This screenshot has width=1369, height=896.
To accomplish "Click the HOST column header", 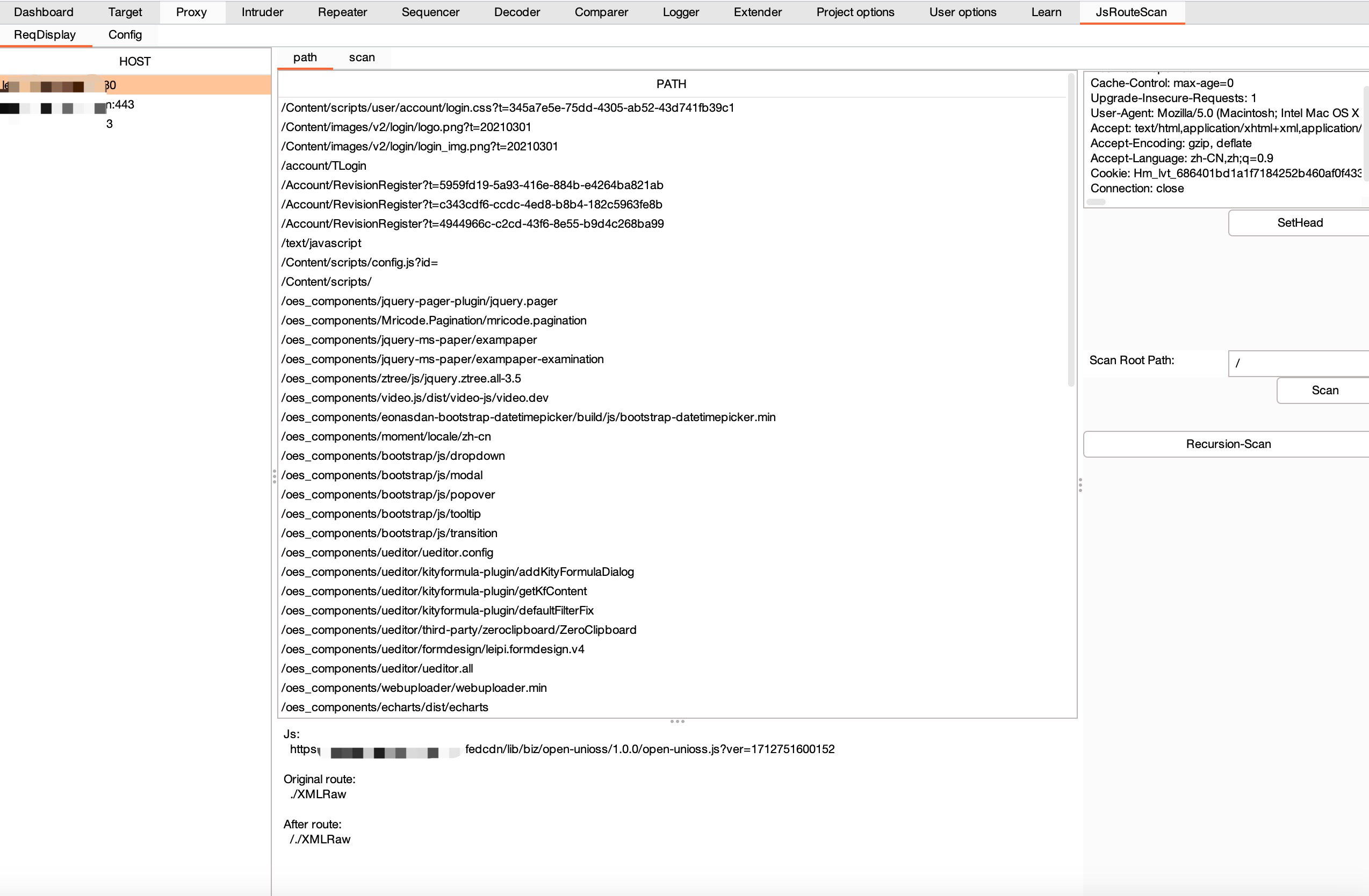I will [x=135, y=62].
